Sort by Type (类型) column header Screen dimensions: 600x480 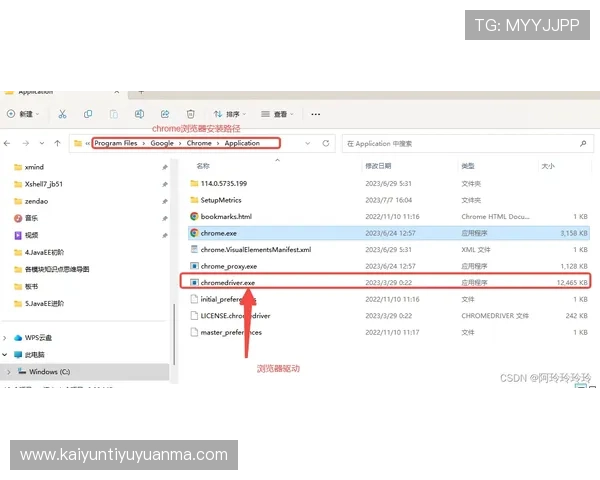coord(468,166)
